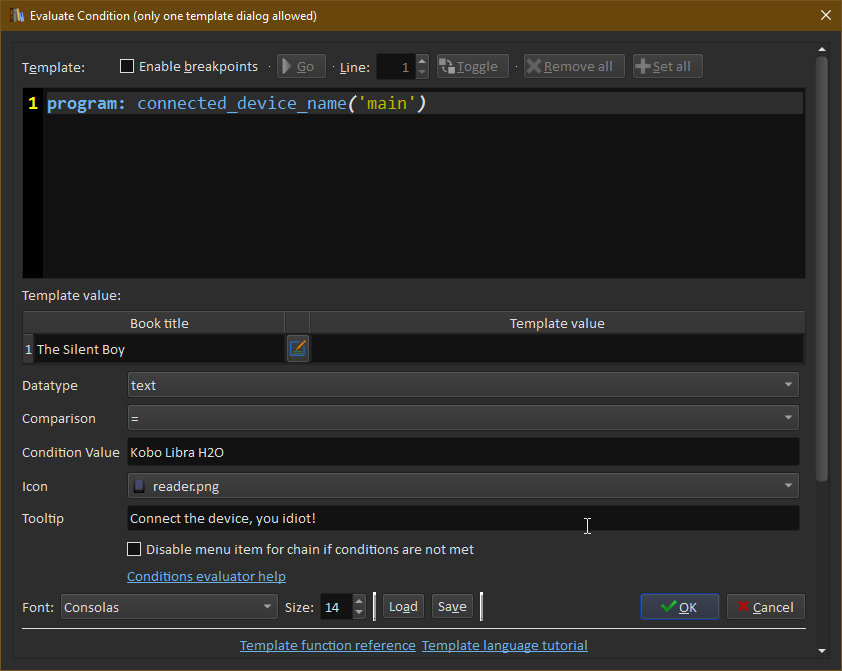Click the Book title column header
This screenshot has height=671, width=842.
point(159,323)
